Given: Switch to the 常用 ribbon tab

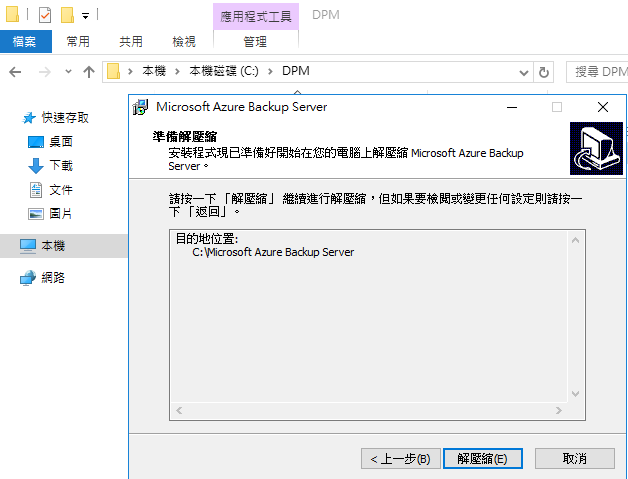Looking at the screenshot, I should [x=78, y=41].
